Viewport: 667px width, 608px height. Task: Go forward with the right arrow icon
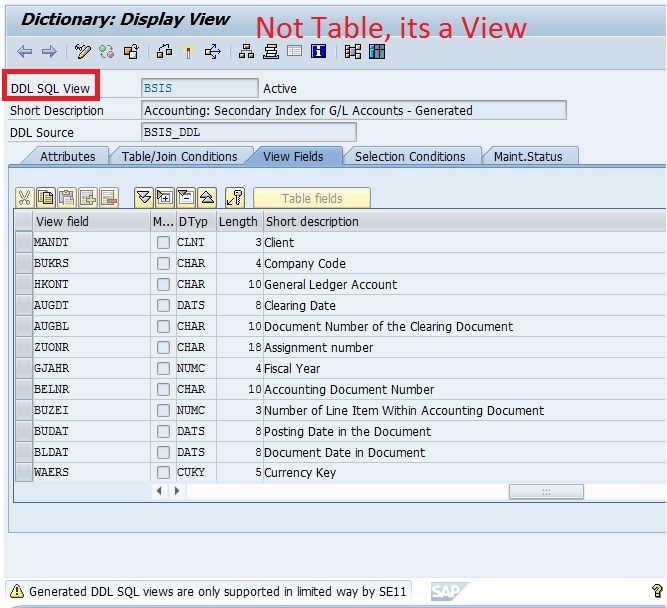49,52
